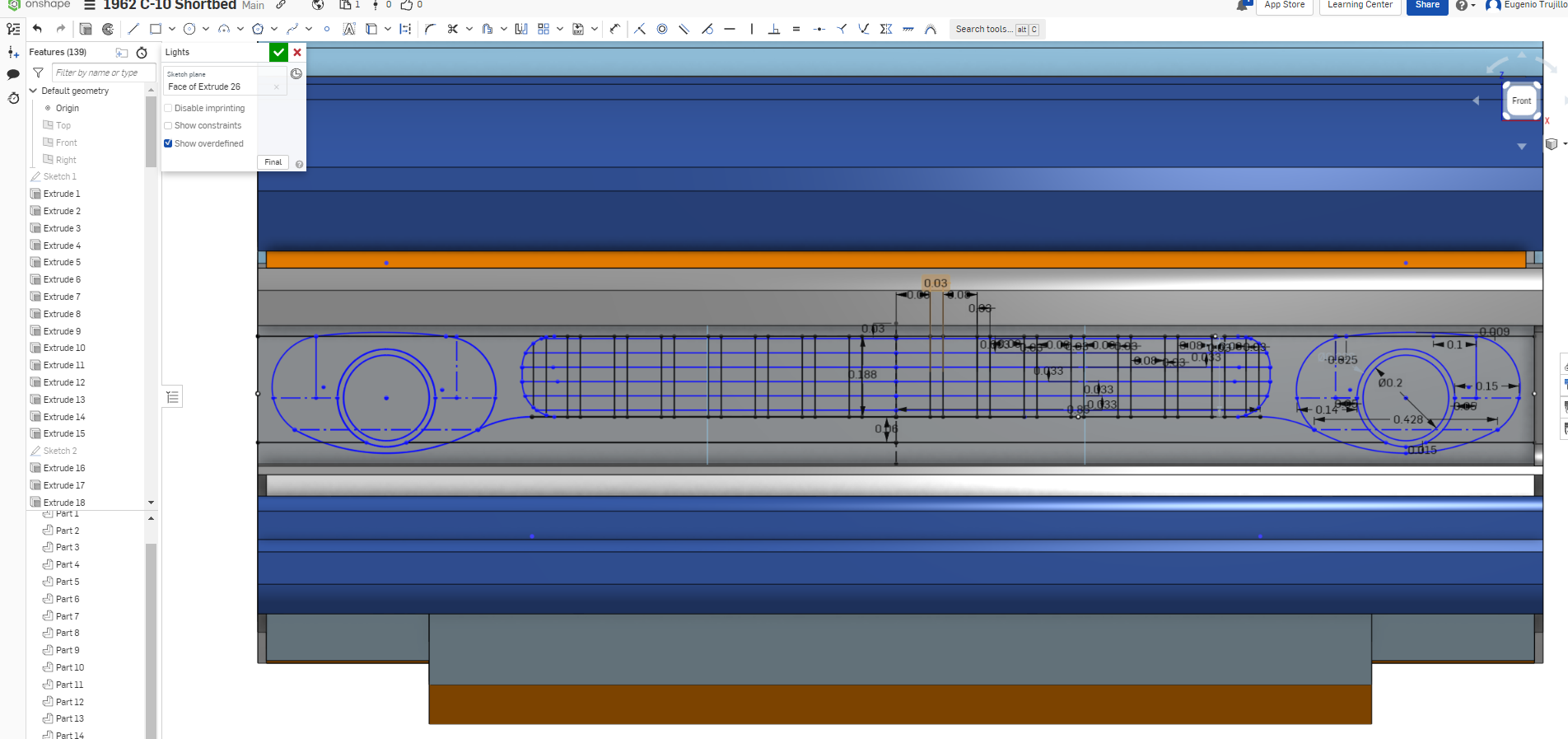Viewport: 1568px width, 739px height.
Task: Select the Sketch fillet tool
Action: click(430, 29)
